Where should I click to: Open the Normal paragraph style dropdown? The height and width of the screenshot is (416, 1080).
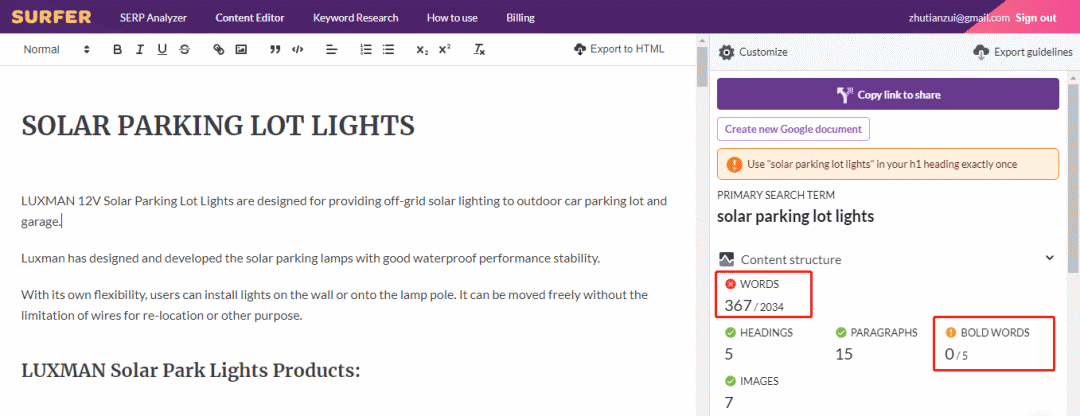point(56,50)
